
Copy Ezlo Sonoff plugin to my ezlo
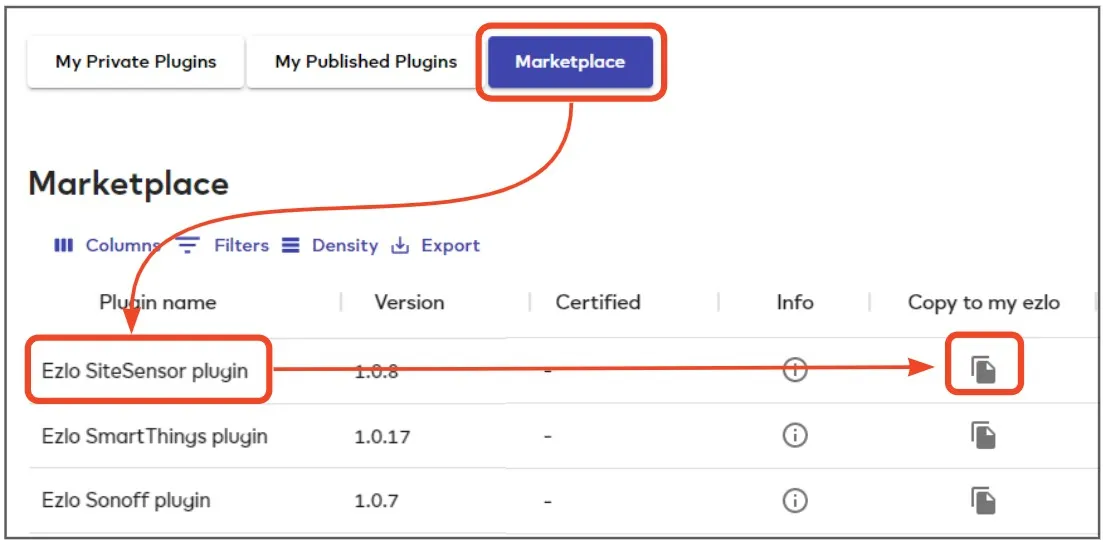click(x=984, y=500)
